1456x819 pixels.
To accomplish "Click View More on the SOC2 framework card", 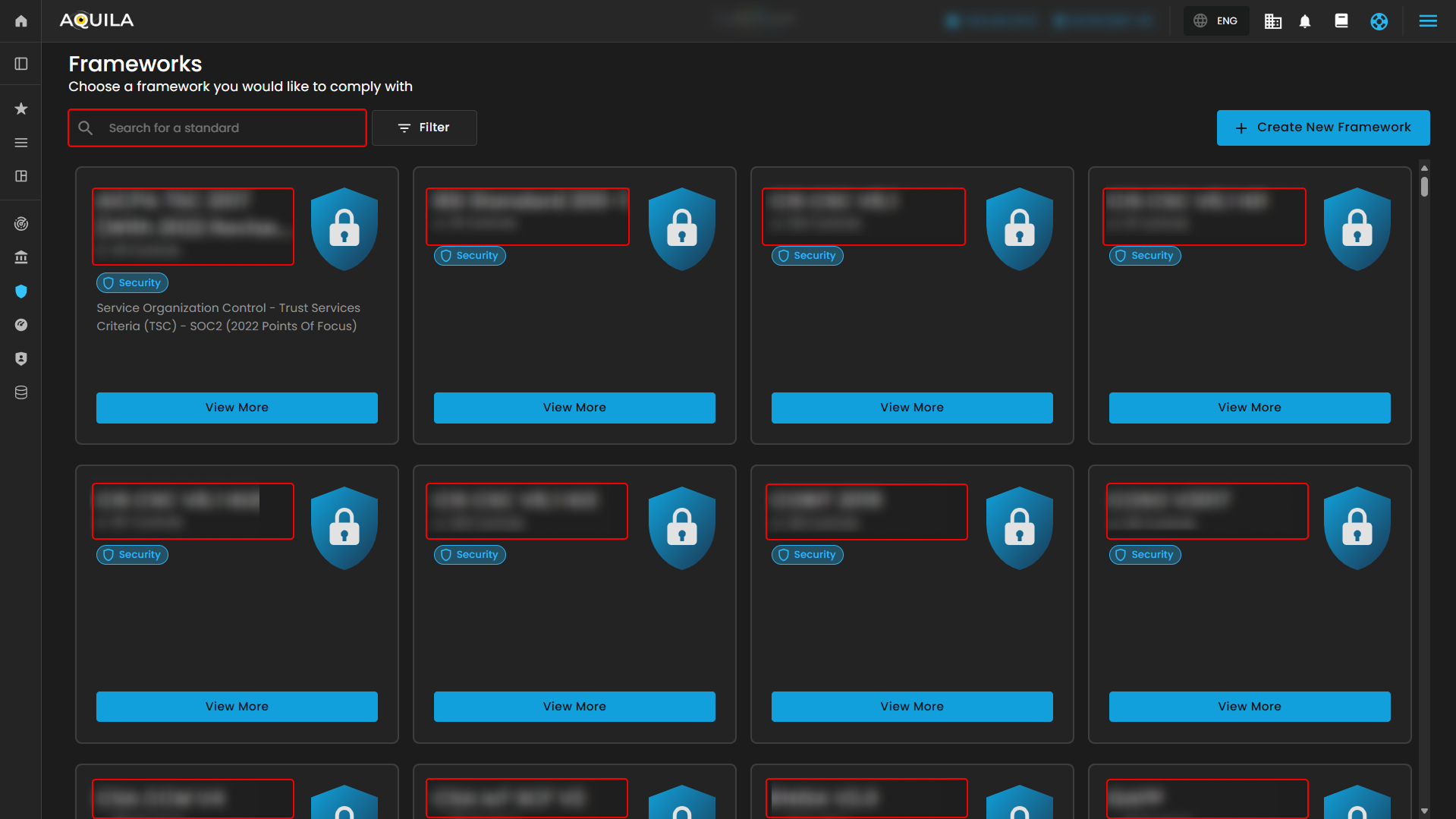I will point(237,408).
